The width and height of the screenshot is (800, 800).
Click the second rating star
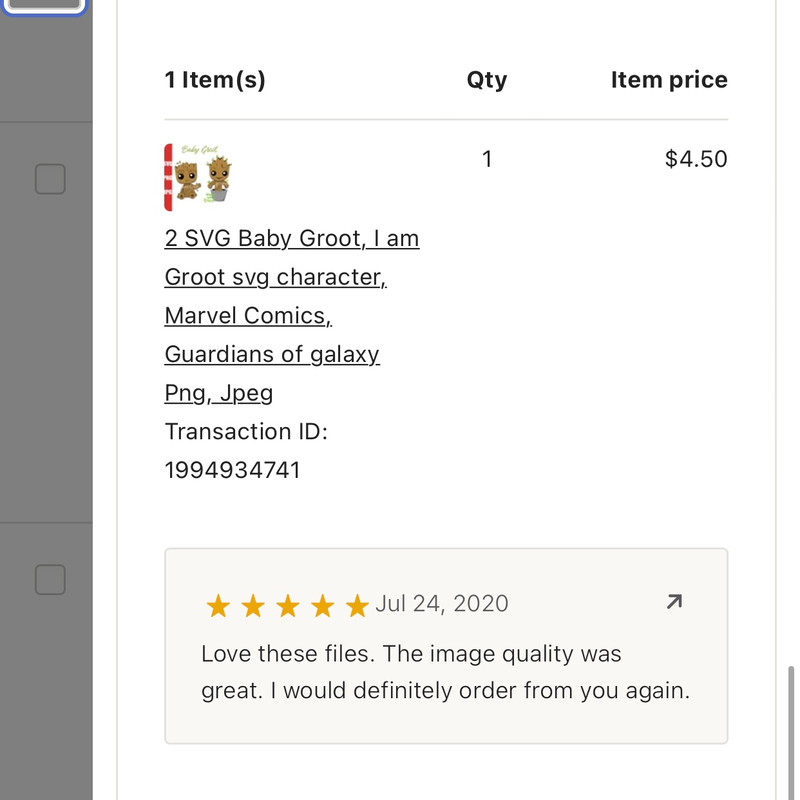[x=253, y=606]
